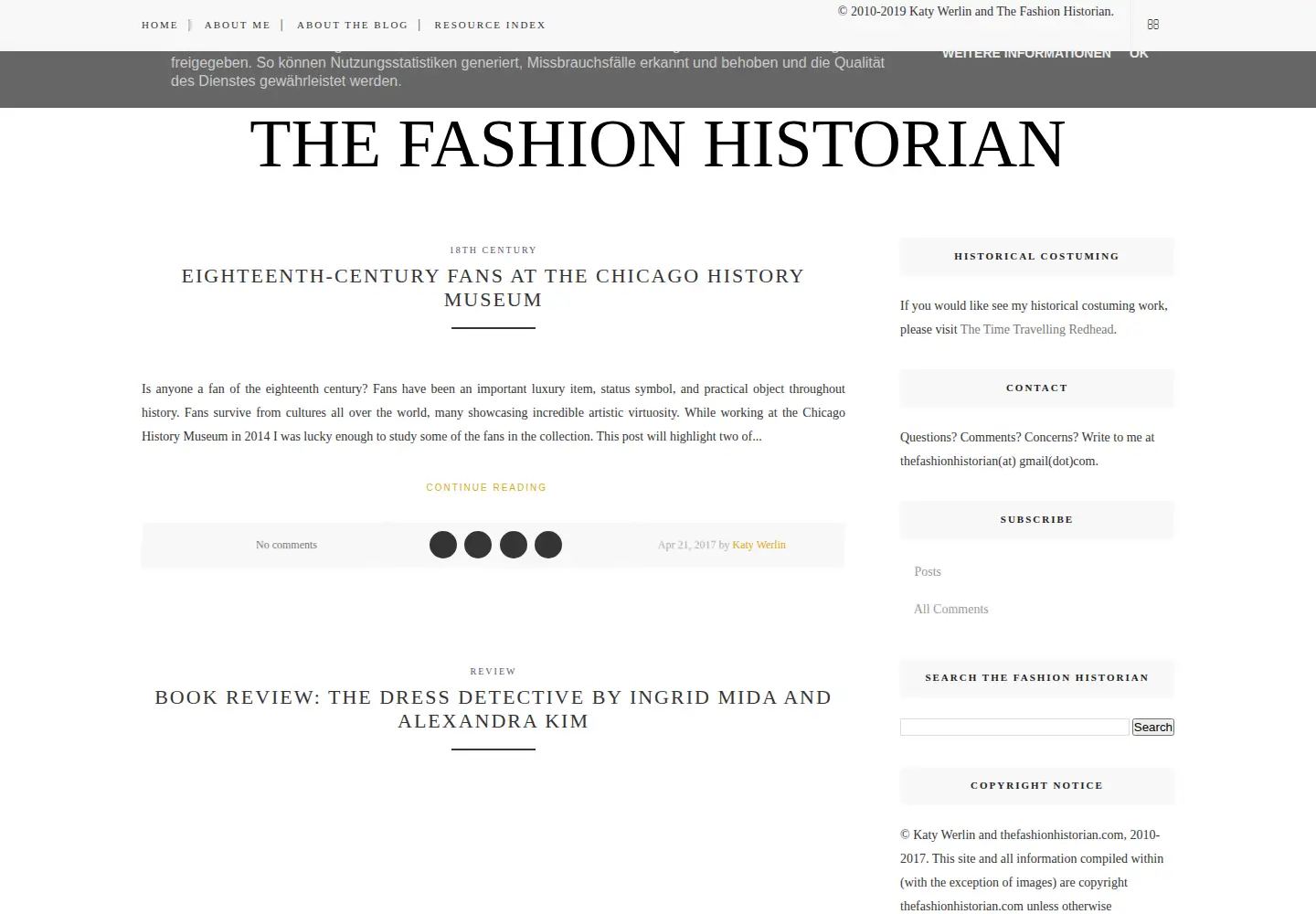This screenshot has width=1316, height=914.
Task: Click the Apr 21, 2017 post date
Action: tap(687, 545)
